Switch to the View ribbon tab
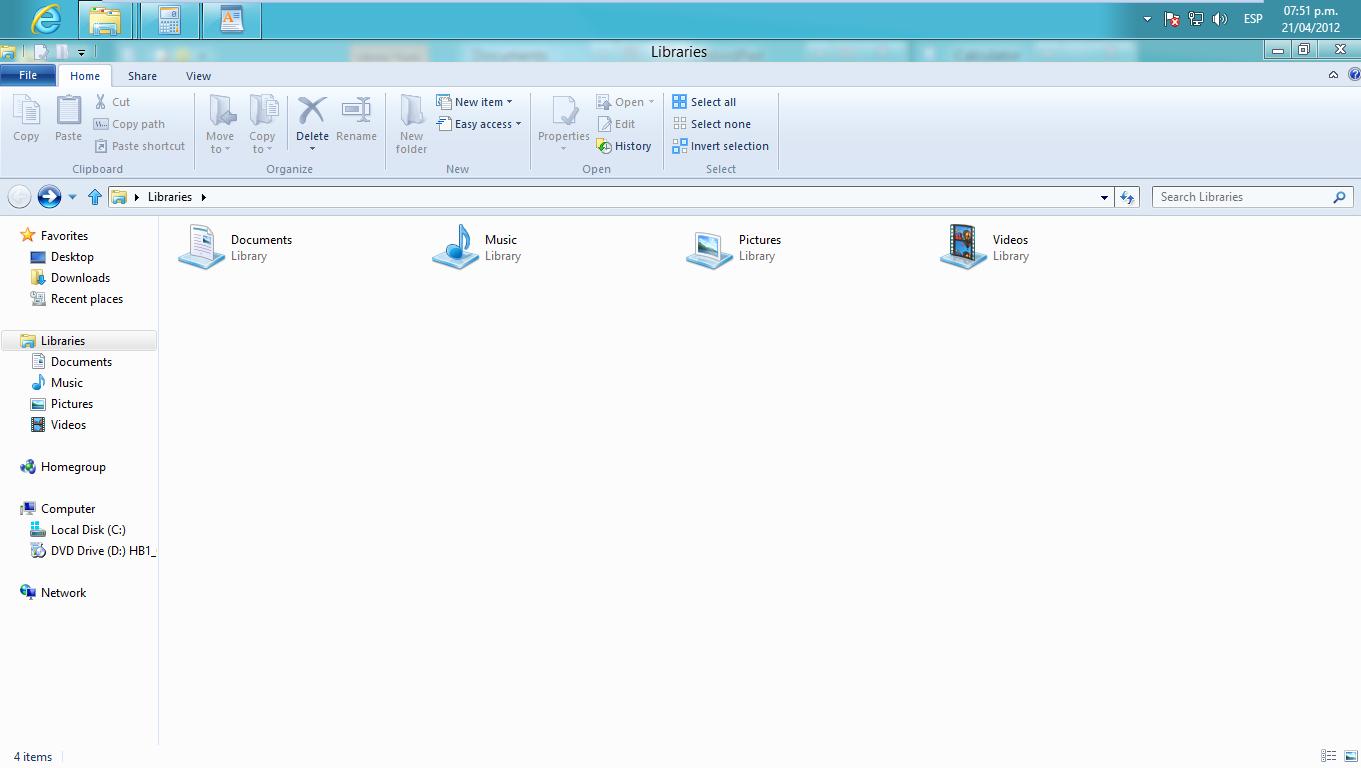This screenshot has height=768, width=1361. [x=198, y=76]
